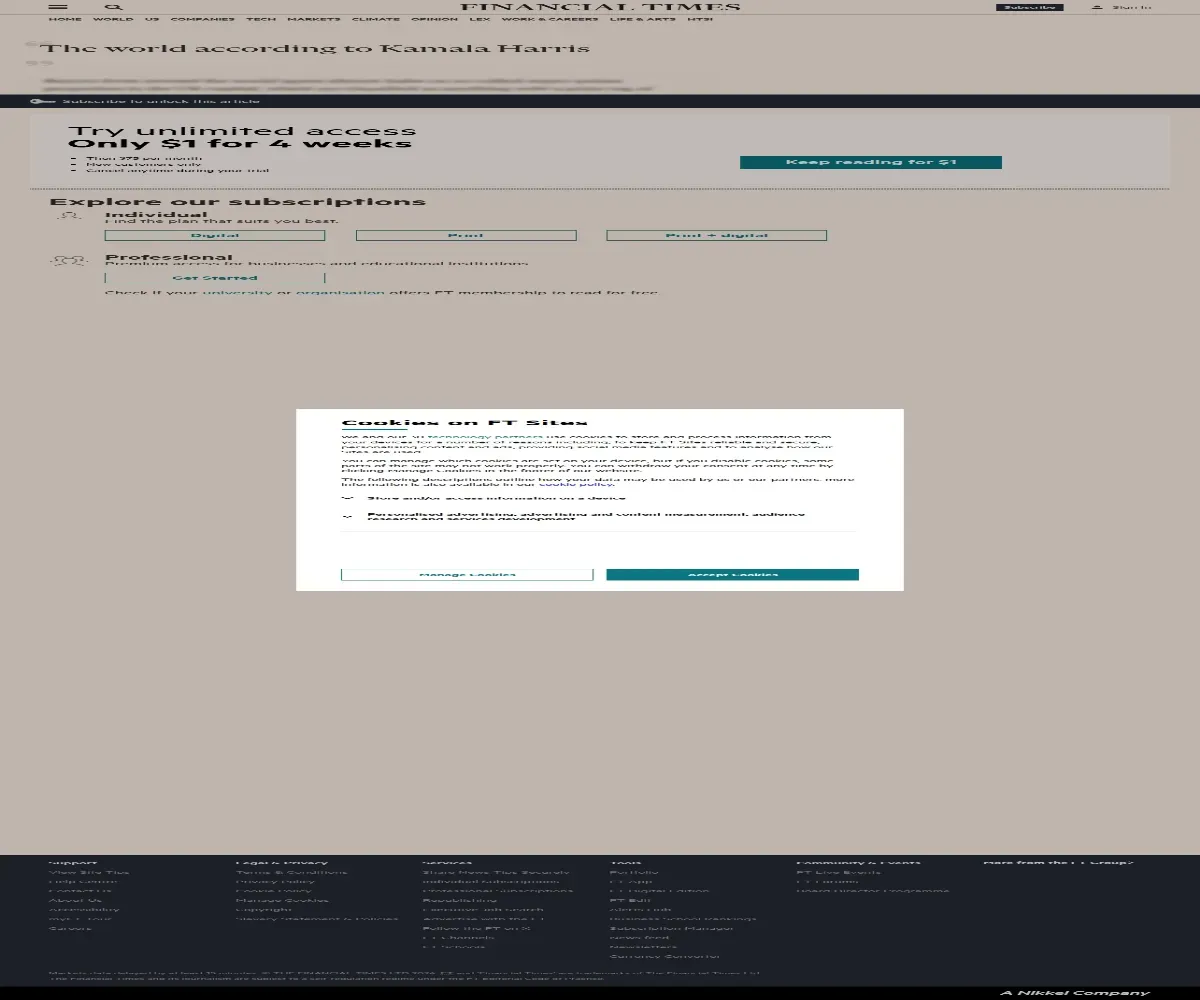Click the Accept Cookies button
This screenshot has width=1200, height=1000.
tap(732, 574)
